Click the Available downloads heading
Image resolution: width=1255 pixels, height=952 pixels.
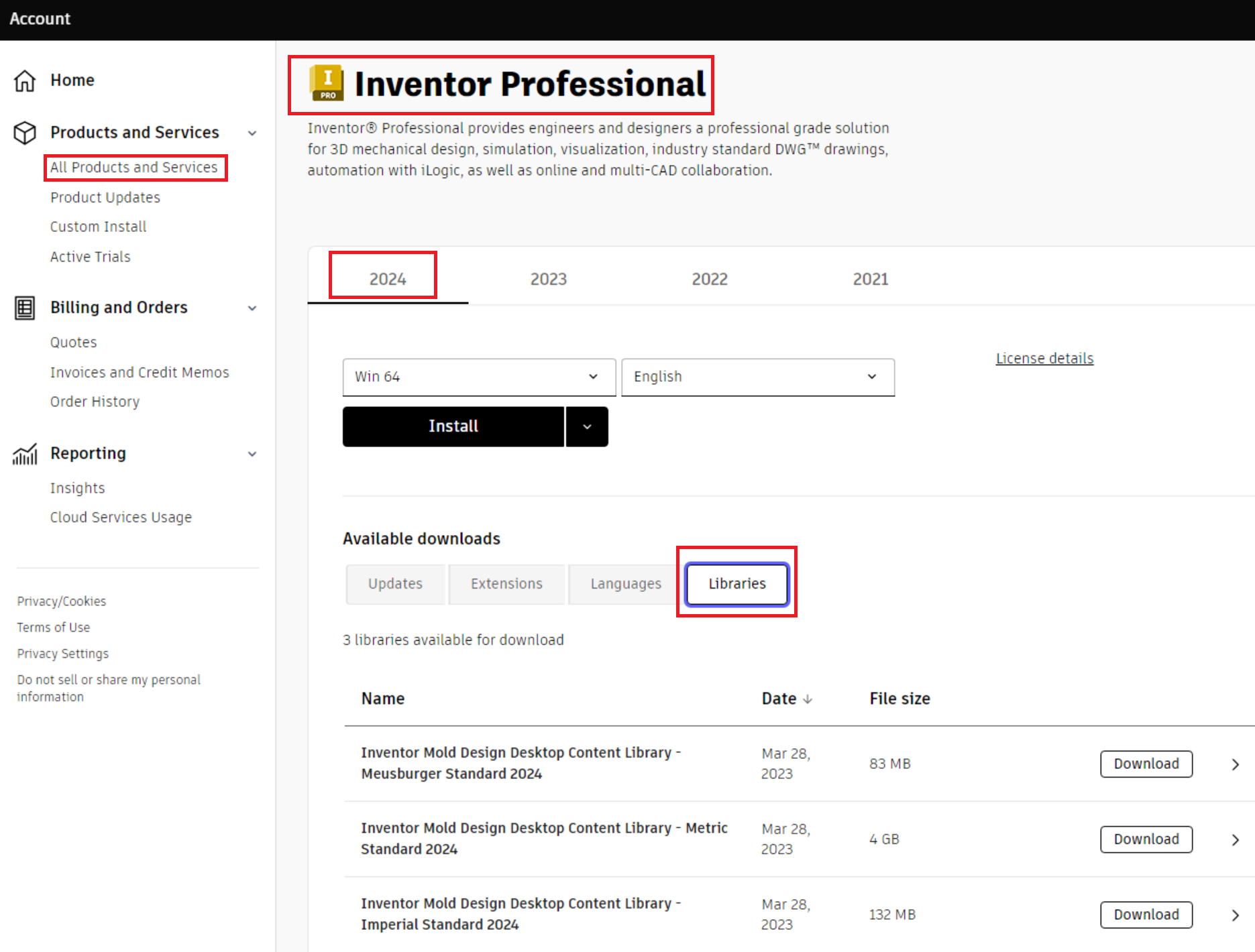click(x=422, y=539)
